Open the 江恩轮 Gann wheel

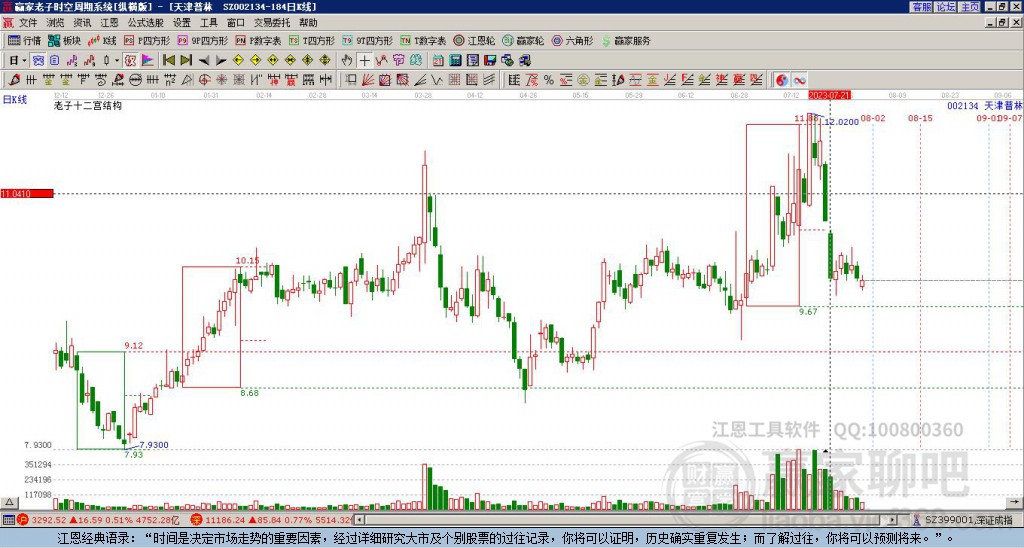pos(473,40)
